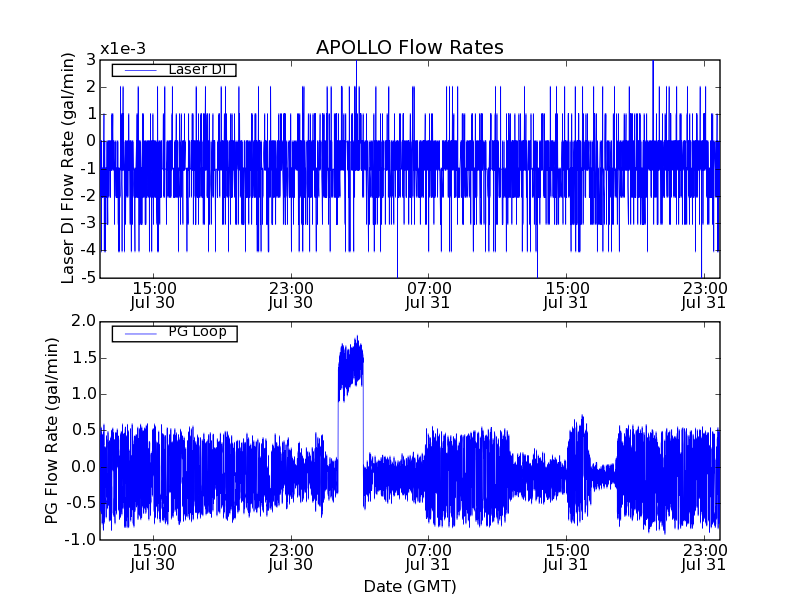Click the -5 tick on Laser DI axis
The width and height of the screenshot is (800, 600).
[88, 278]
